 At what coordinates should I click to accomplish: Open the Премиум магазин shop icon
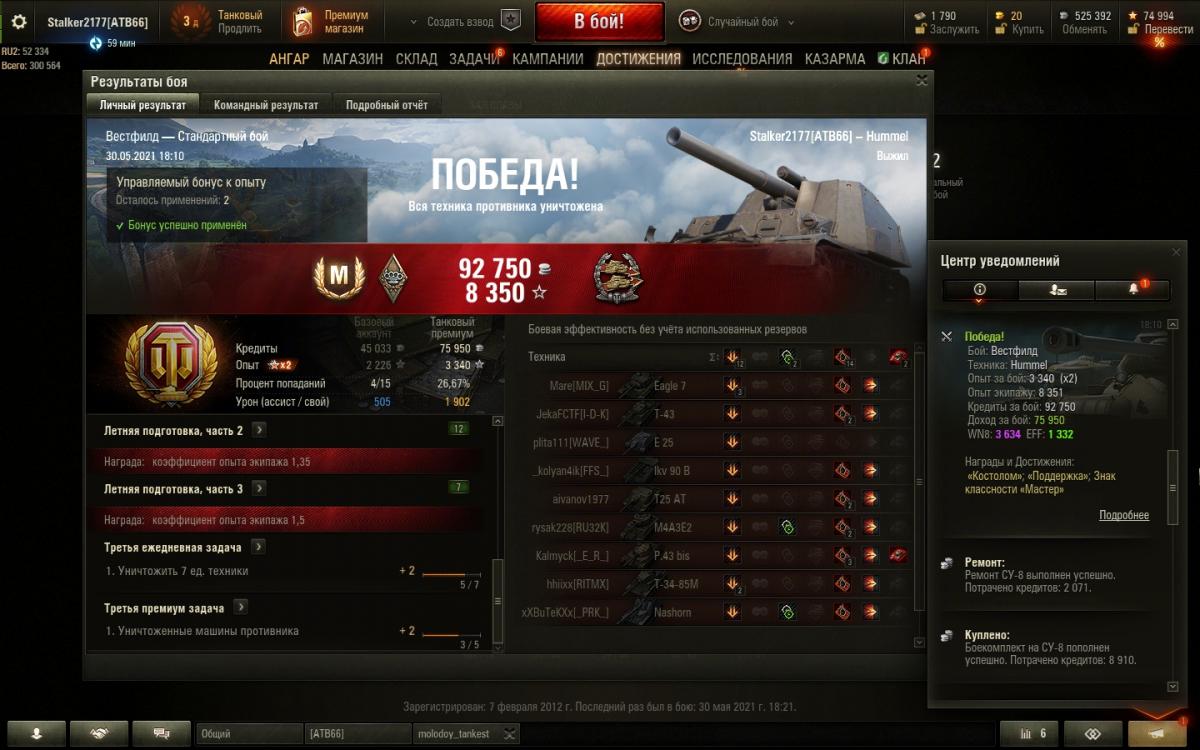303,21
